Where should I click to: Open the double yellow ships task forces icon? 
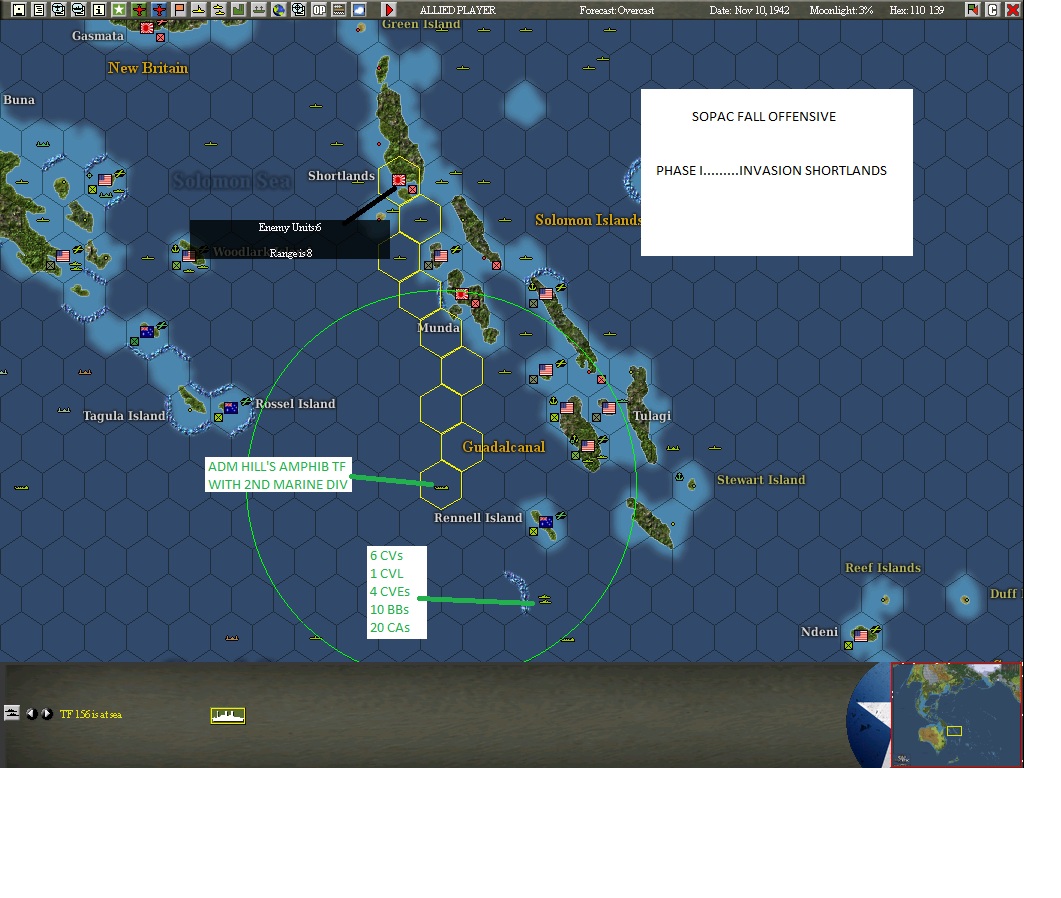(x=219, y=9)
